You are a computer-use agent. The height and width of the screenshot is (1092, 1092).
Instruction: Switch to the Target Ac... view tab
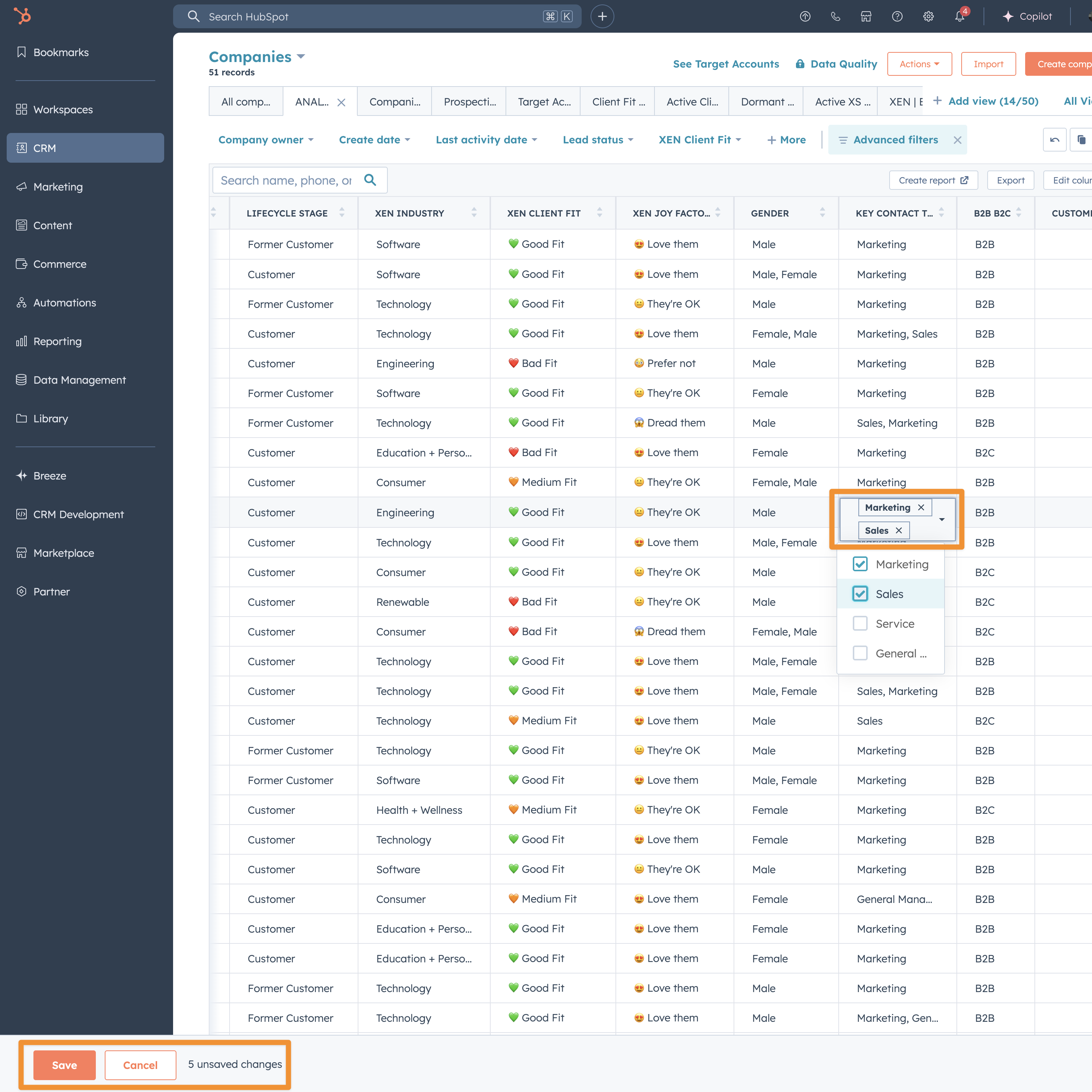click(x=544, y=102)
